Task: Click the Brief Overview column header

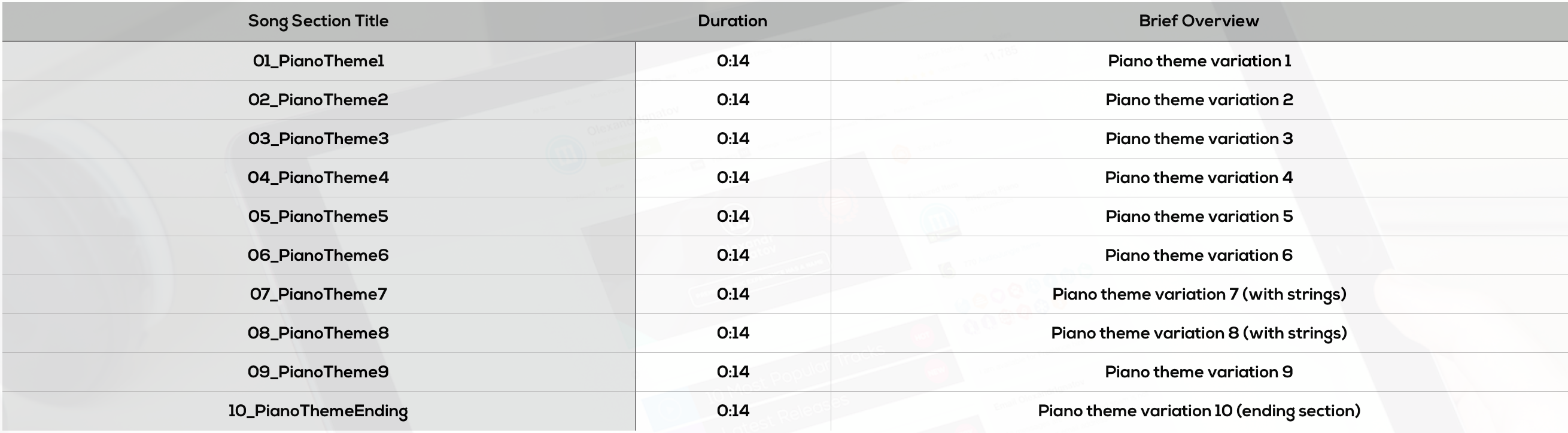Action: [1199, 22]
